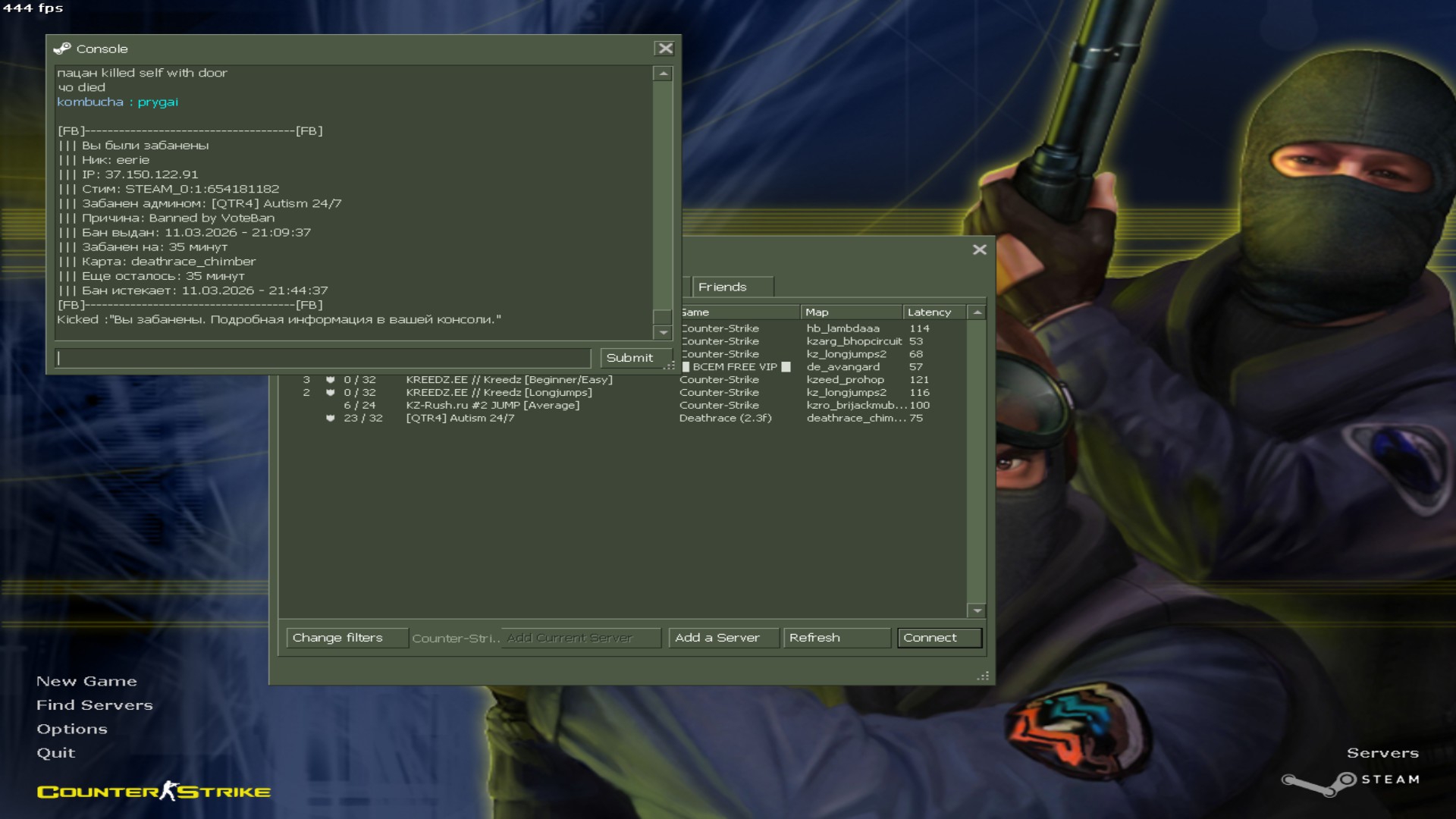The width and height of the screenshot is (1456, 819).
Task: Click VAC shield icon of Kreedz Longjumps server
Action: (331, 393)
